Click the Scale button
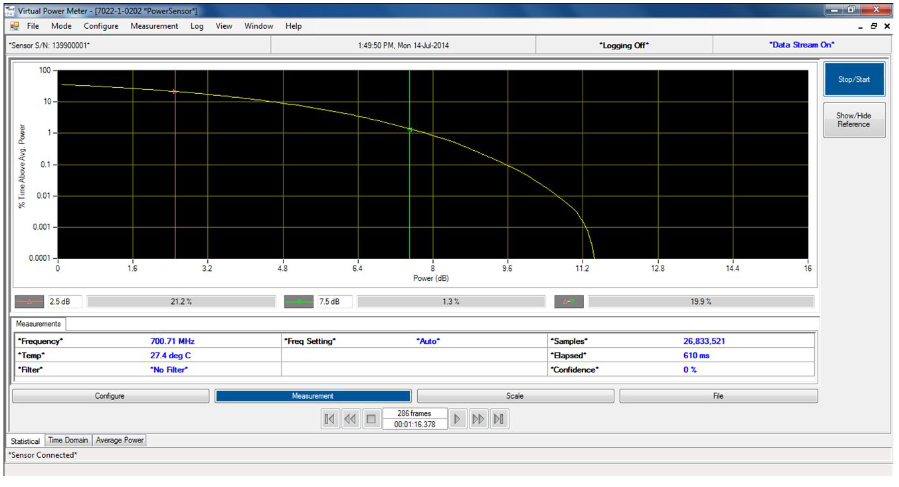 point(515,396)
